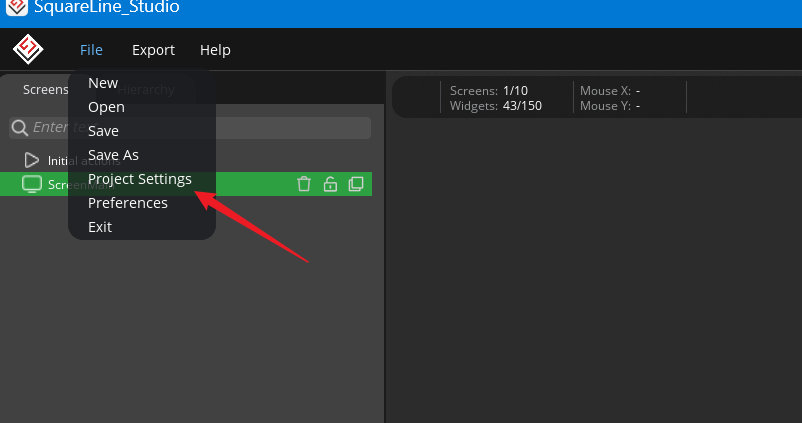Click the ScreenMain monitor icon

[32, 184]
